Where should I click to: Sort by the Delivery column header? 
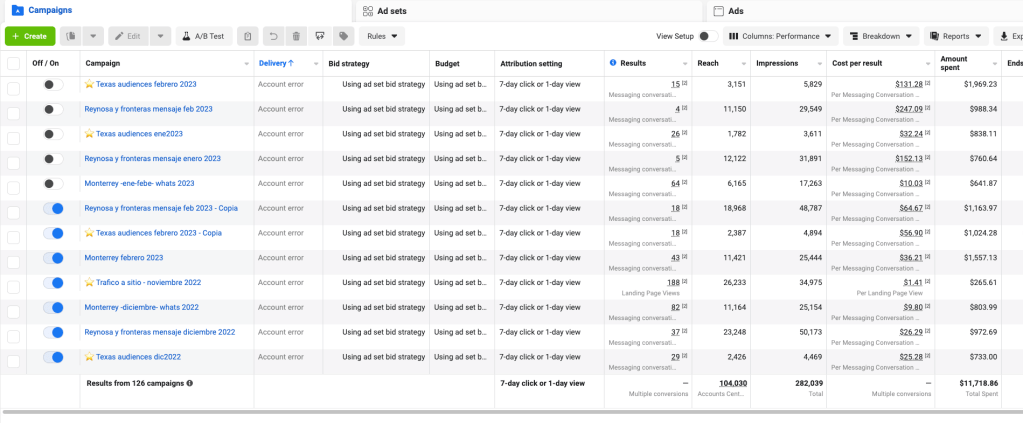point(276,63)
